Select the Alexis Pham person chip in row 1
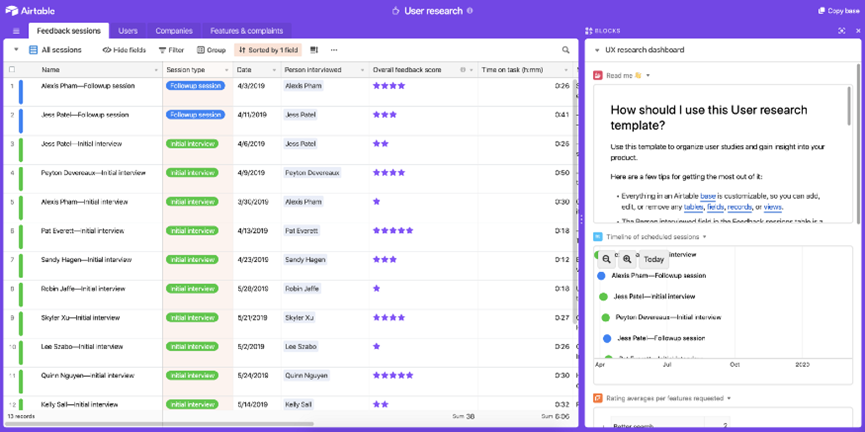Viewport: 865px width, 432px height. (x=303, y=86)
